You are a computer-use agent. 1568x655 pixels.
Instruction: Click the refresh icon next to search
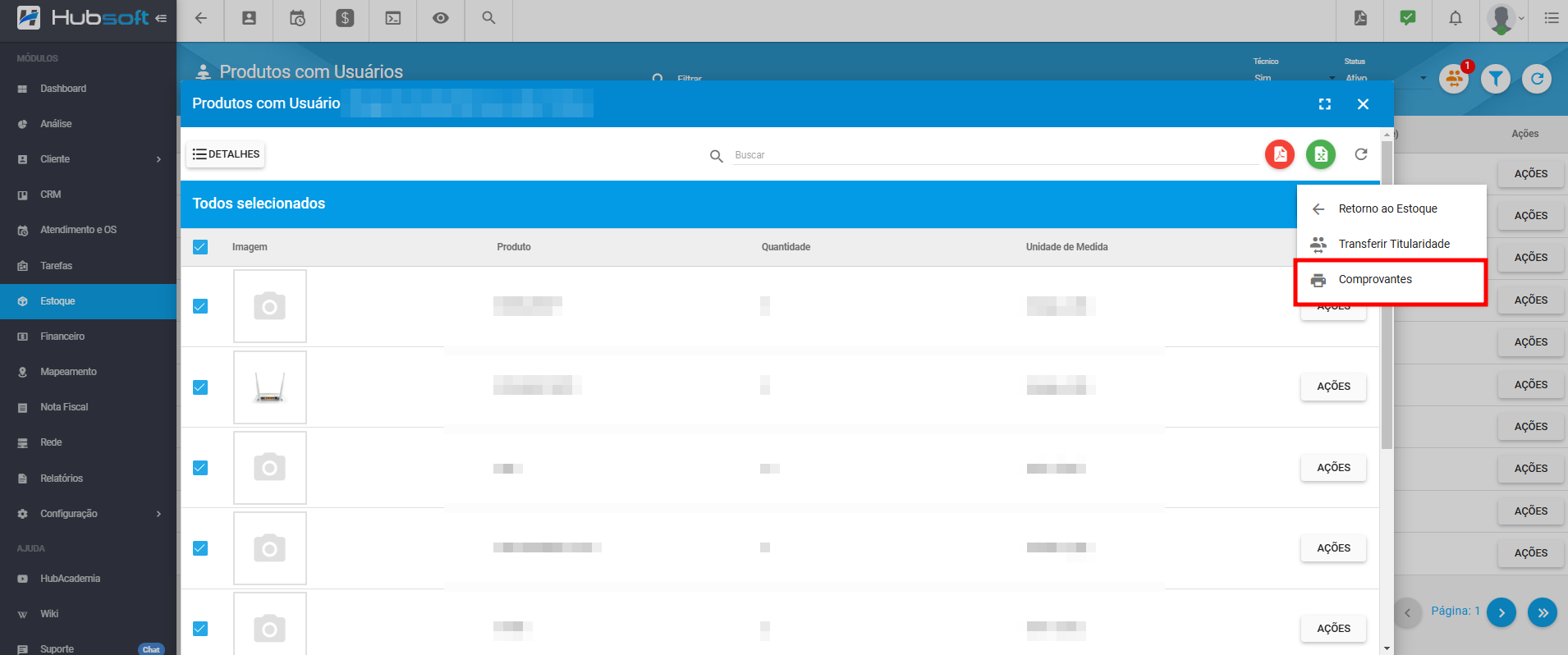click(1360, 154)
